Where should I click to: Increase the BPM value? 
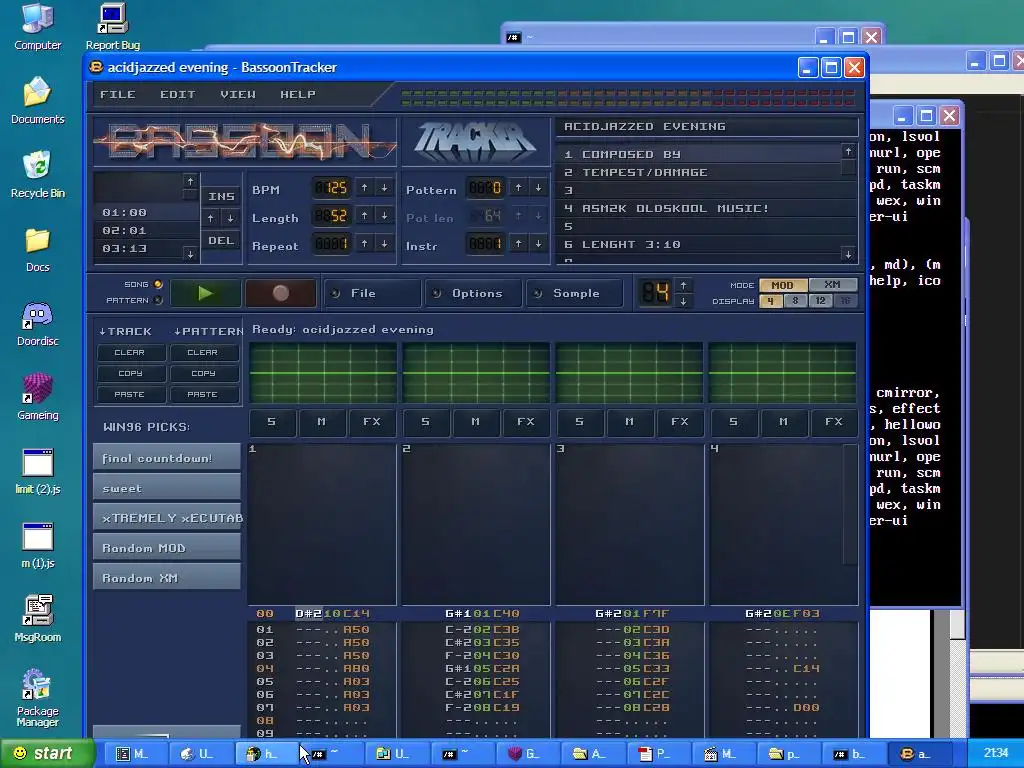(x=364, y=188)
